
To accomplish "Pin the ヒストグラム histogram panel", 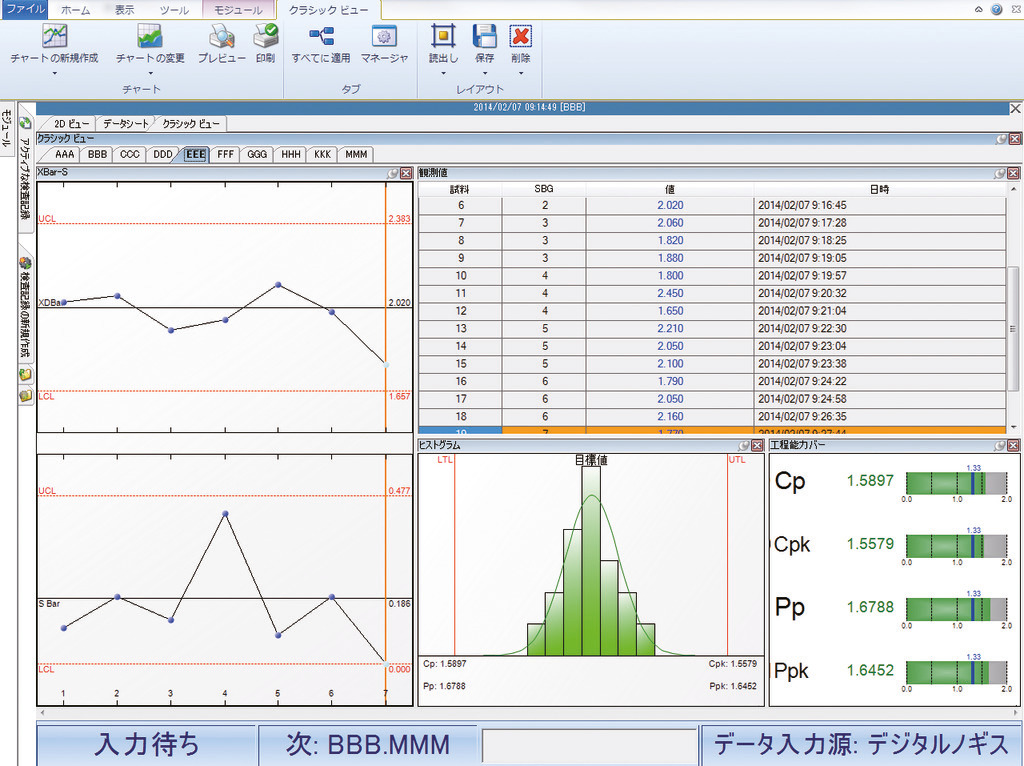I will 743,446.
